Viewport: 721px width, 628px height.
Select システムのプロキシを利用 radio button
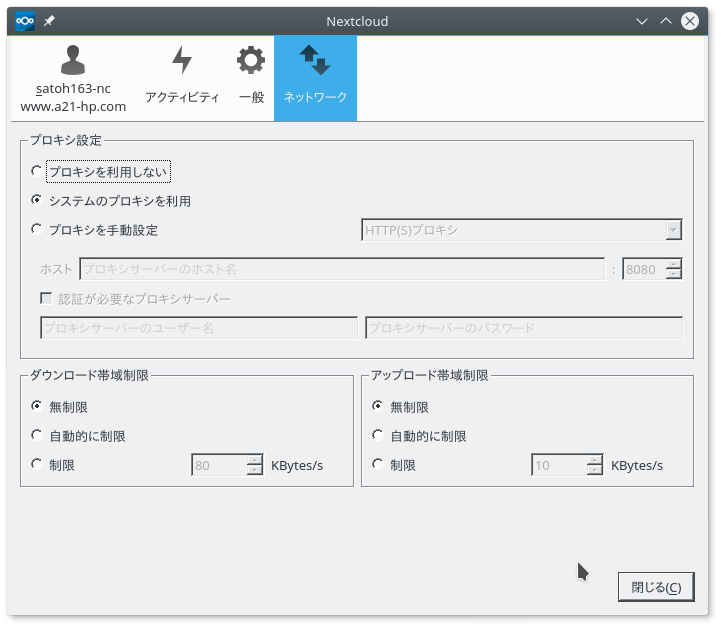(x=37, y=200)
